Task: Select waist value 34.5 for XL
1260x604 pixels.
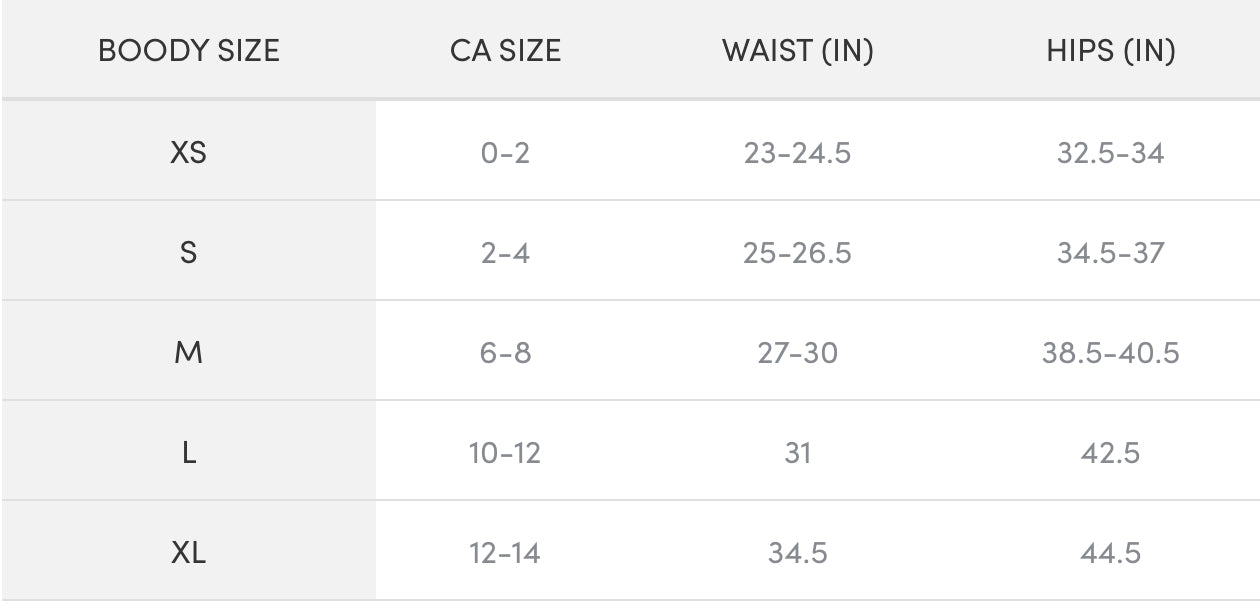Action: click(x=797, y=553)
